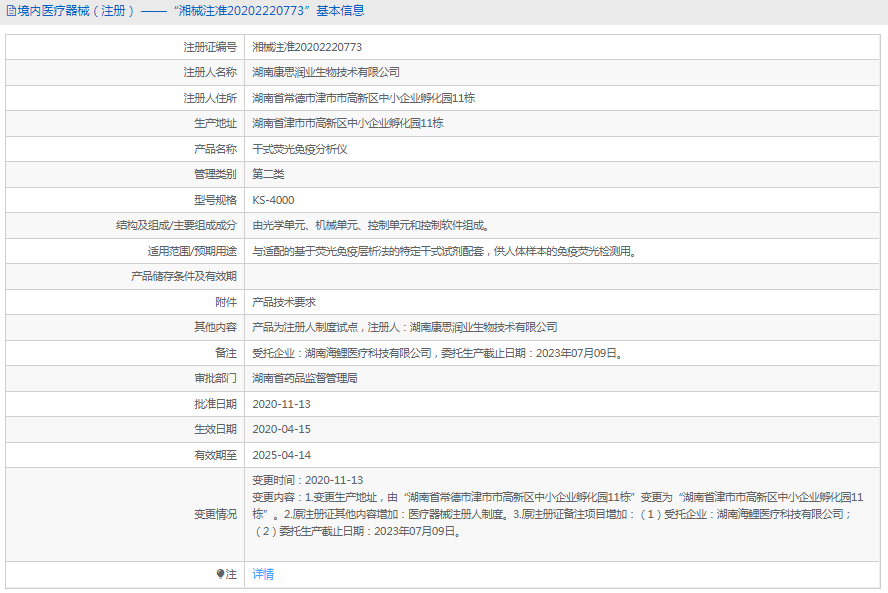Select the 生产地址 row label
The width and height of the screenshot is (888, 593).
coord(215,123)
